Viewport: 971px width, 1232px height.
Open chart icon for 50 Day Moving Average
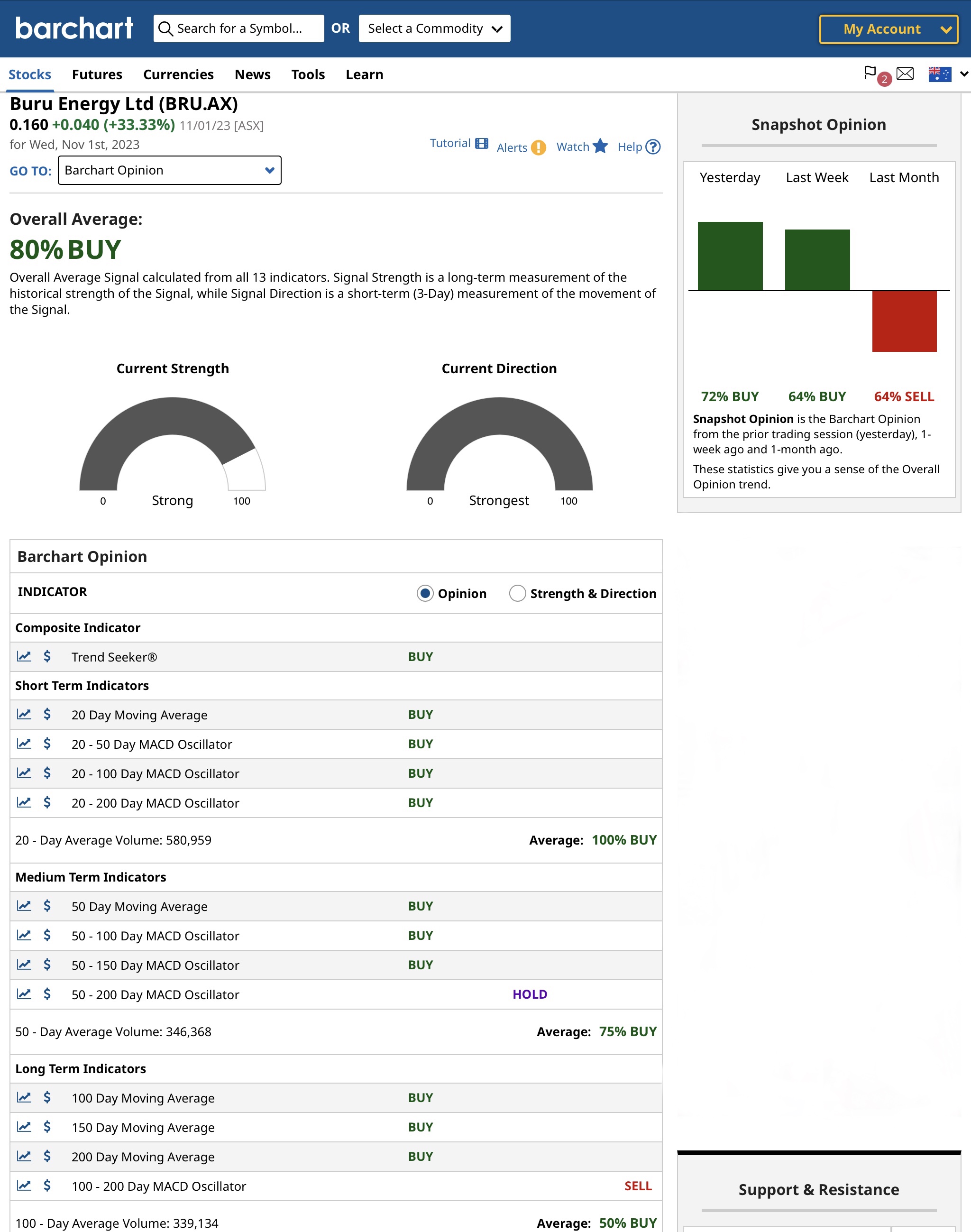coord(24,906)
